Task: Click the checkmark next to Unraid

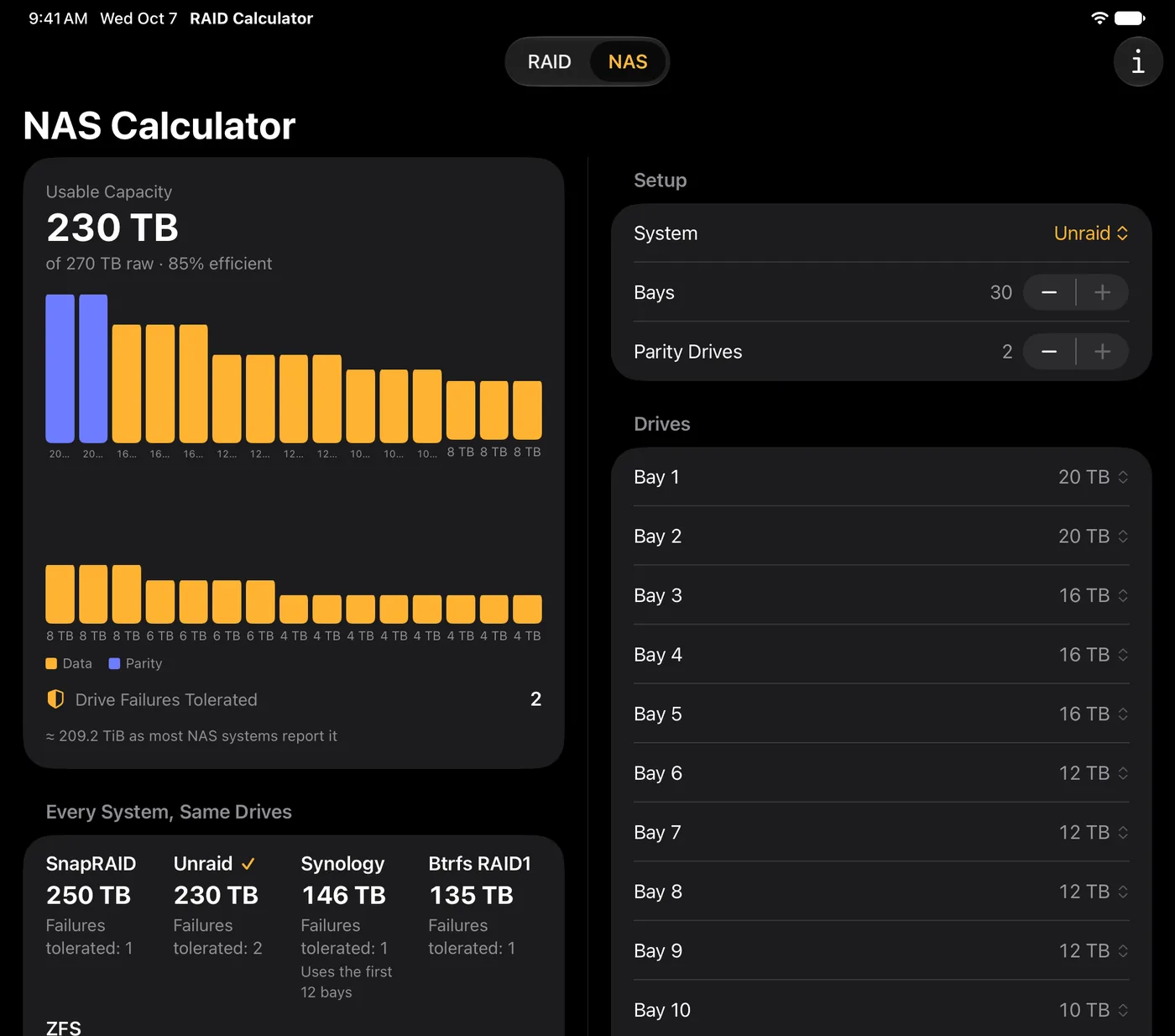Action: pos(248,864)
